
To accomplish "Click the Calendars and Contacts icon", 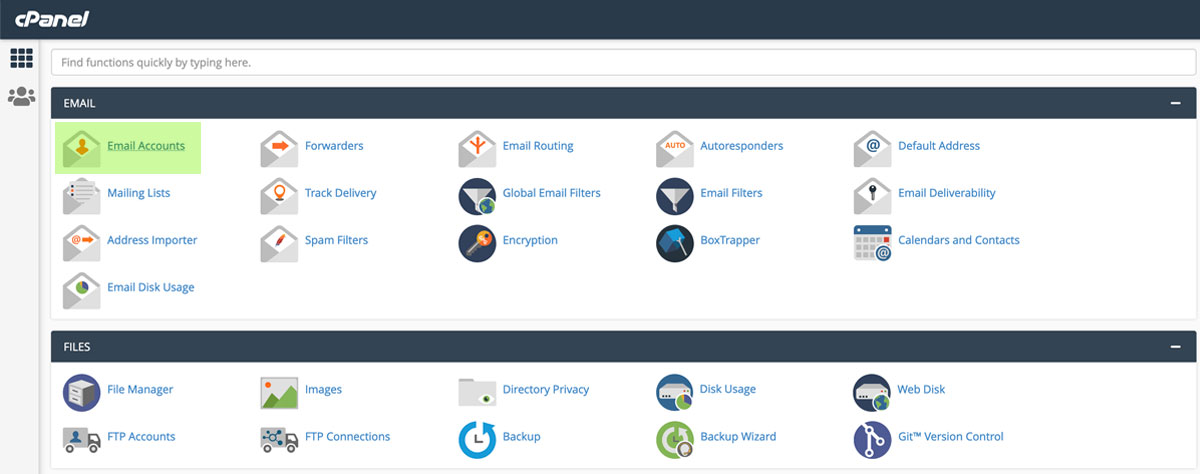I will click(872, 243).
